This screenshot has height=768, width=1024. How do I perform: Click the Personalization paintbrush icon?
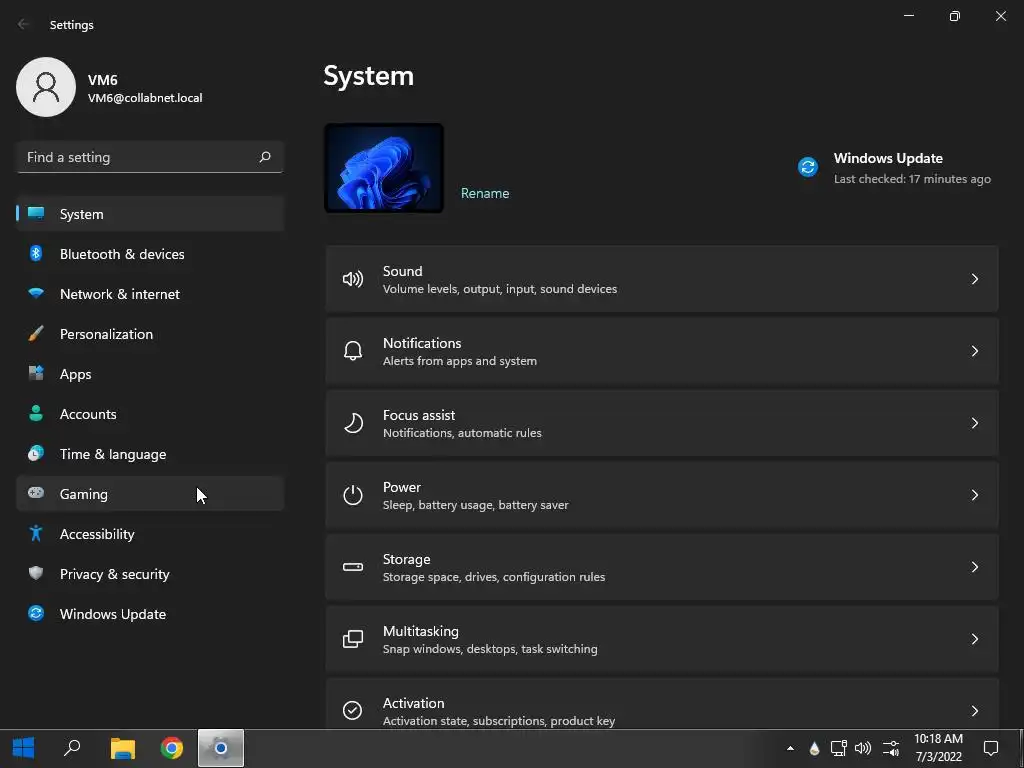click(x=36, y=334)
